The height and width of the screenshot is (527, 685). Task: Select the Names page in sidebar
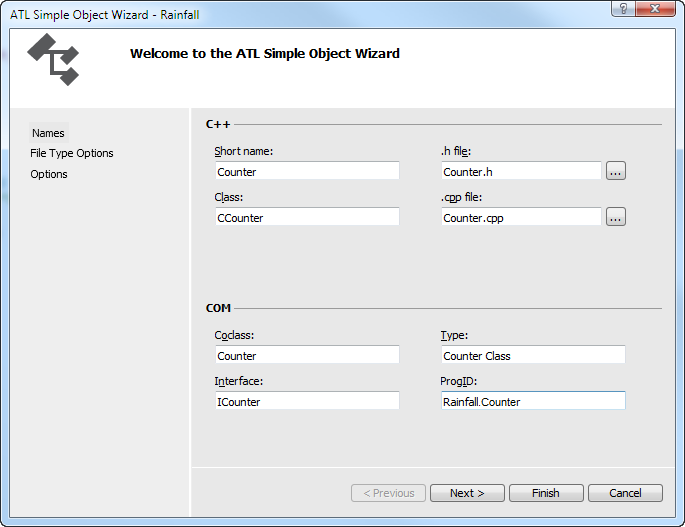(48, 133)
